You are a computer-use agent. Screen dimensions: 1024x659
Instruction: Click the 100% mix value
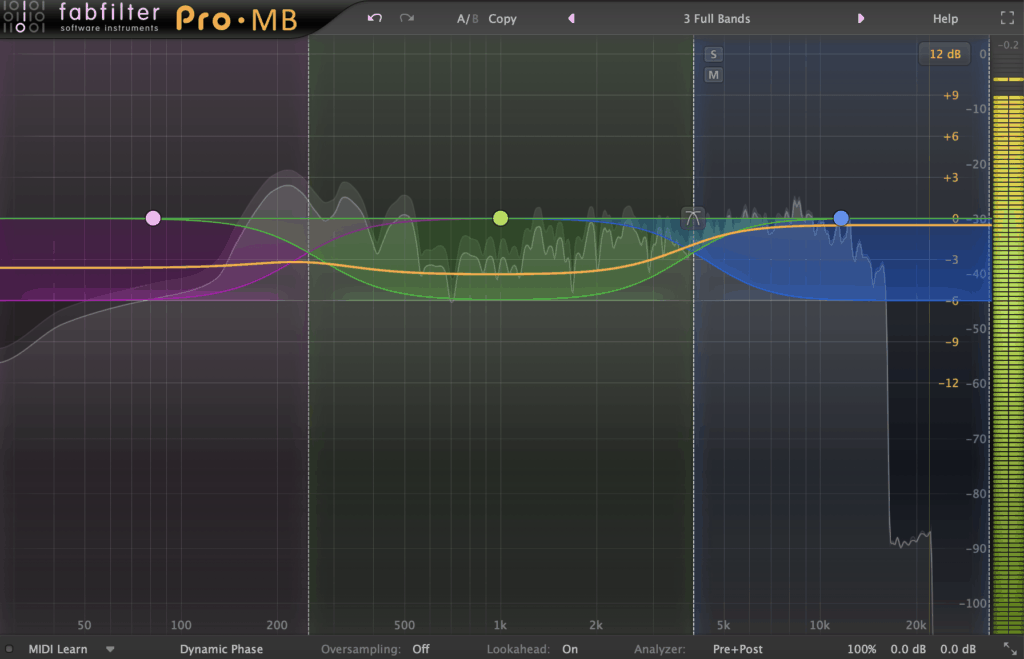coord(861,649)
